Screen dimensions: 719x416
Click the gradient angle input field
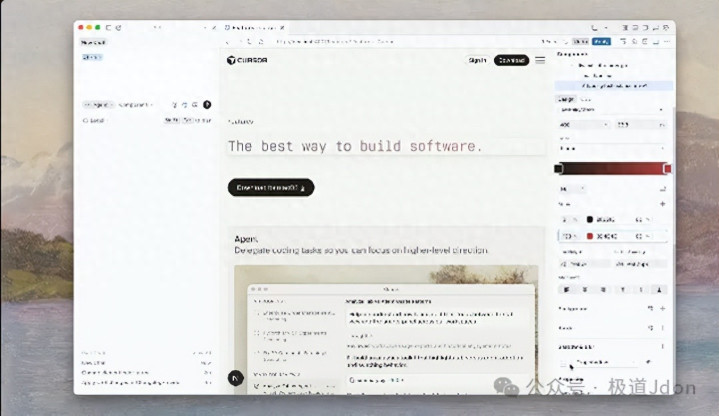click(x=572, y=189)
